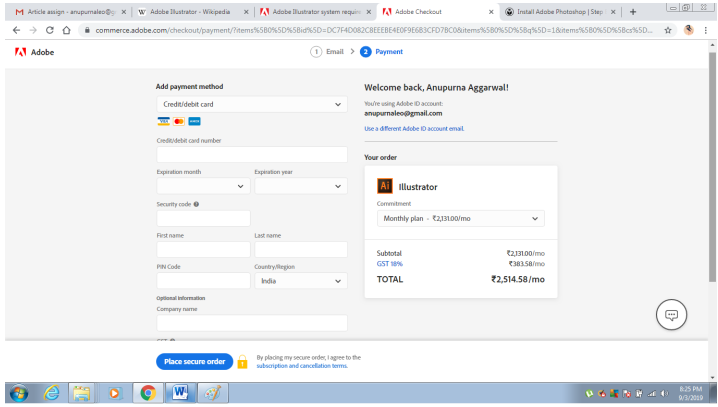Open a new browser tab

click(633, 12)
